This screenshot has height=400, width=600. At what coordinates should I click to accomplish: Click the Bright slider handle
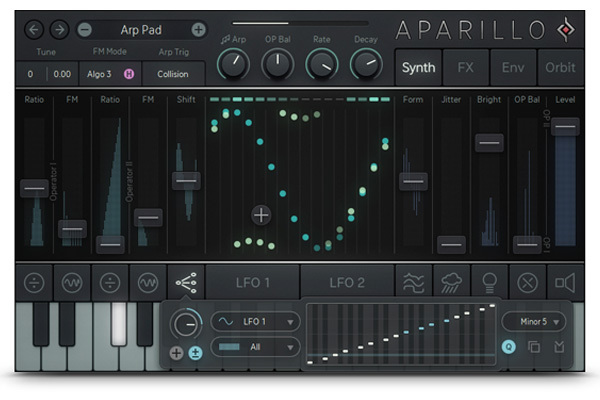(x=489, y=143)
